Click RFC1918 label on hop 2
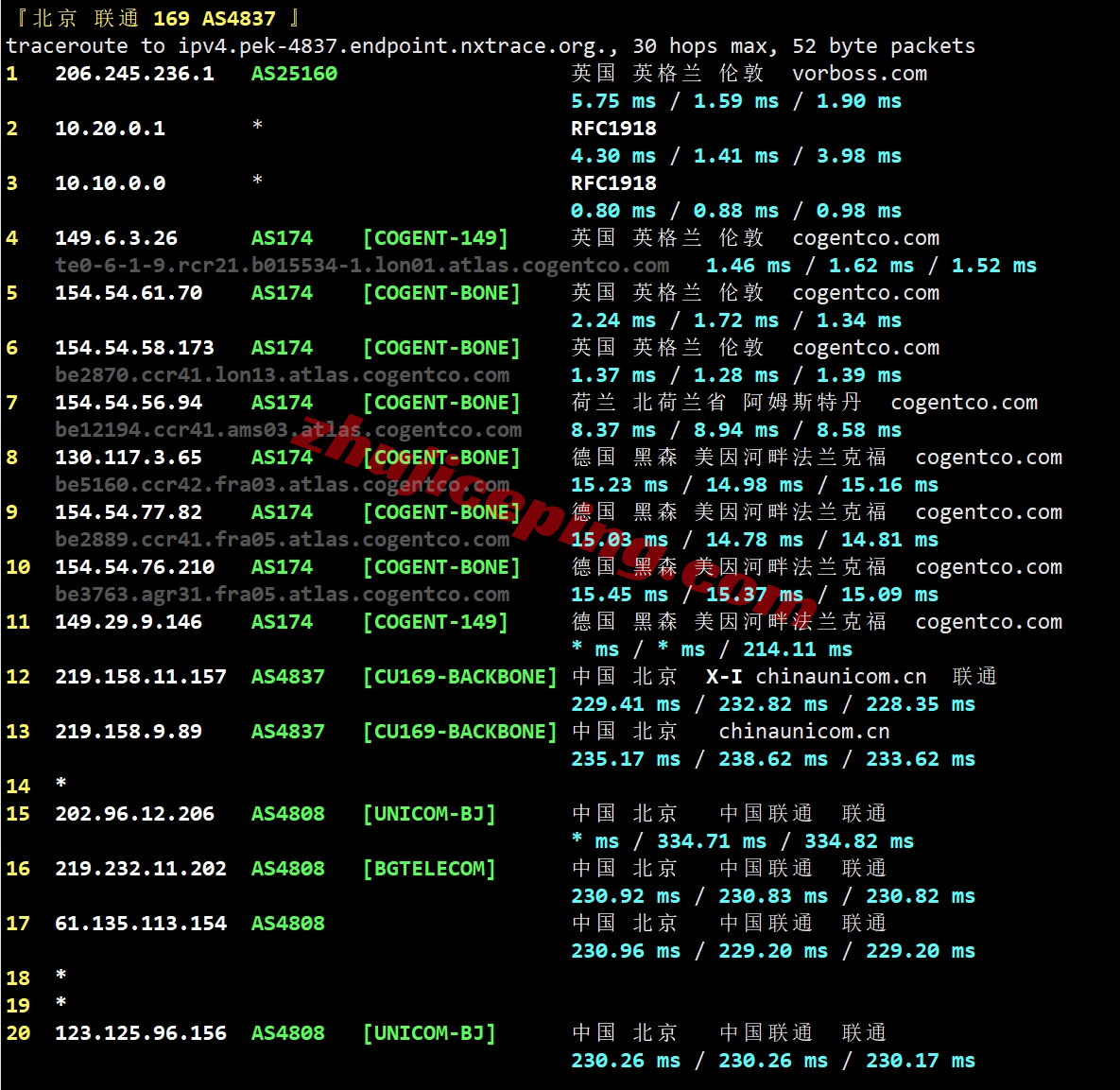1120x1090 pixels. 613,129
